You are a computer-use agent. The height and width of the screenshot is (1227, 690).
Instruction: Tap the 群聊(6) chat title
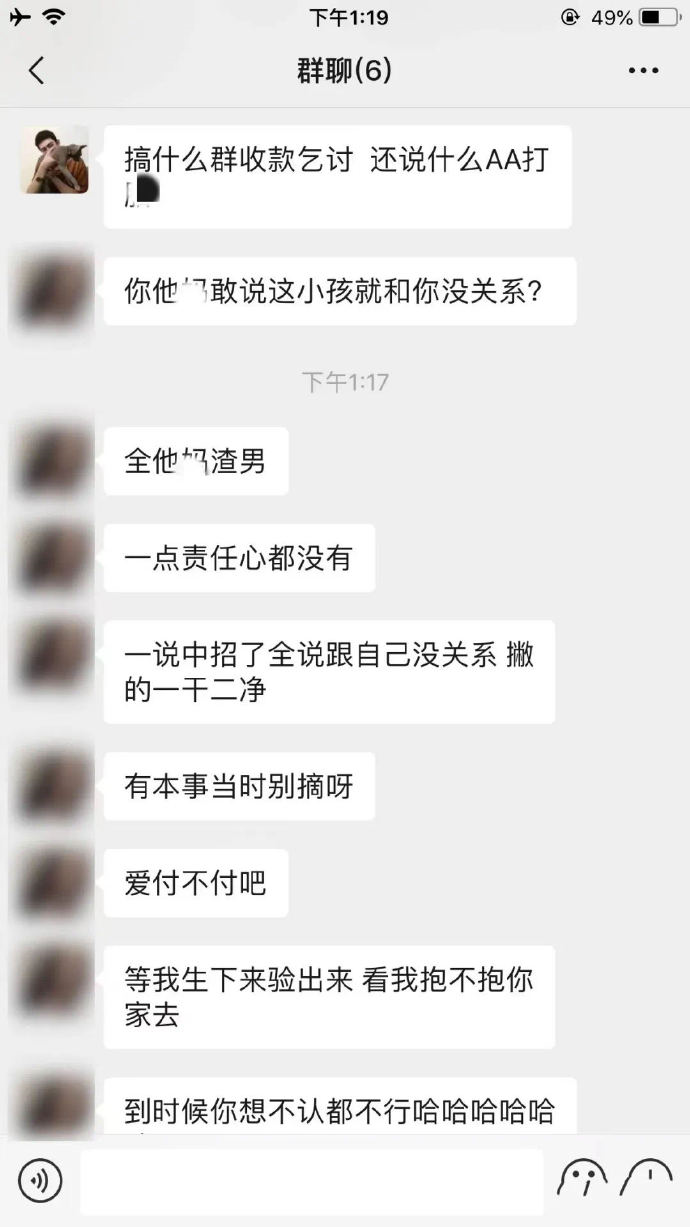345,71
